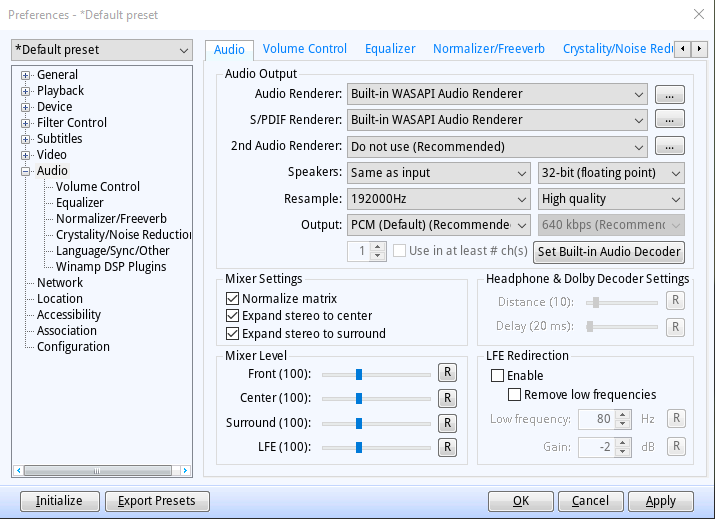The width and height of the screenshot is (715, 519).
Task: Click the Center level slider handle
Action: coord(359,399)
